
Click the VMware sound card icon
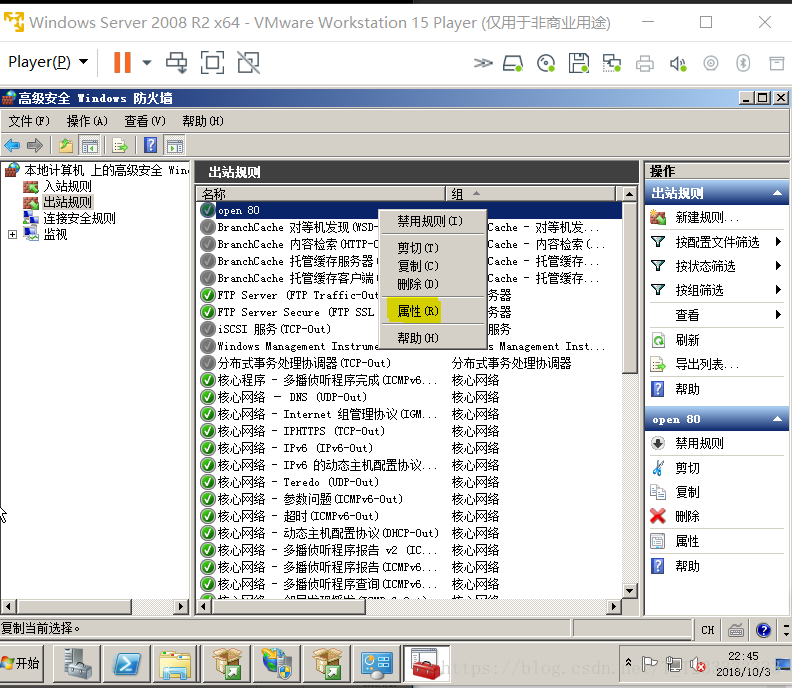pos(678,63)
